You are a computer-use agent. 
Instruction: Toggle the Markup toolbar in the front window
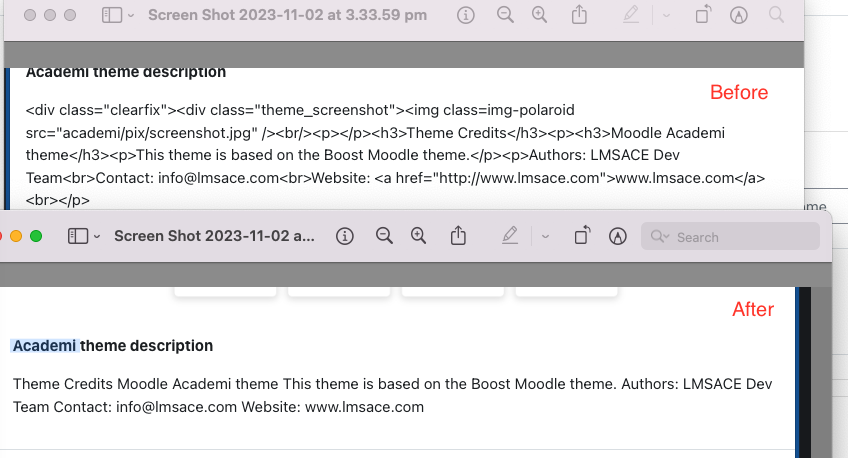pyautogui.click(x=618, y=236)
